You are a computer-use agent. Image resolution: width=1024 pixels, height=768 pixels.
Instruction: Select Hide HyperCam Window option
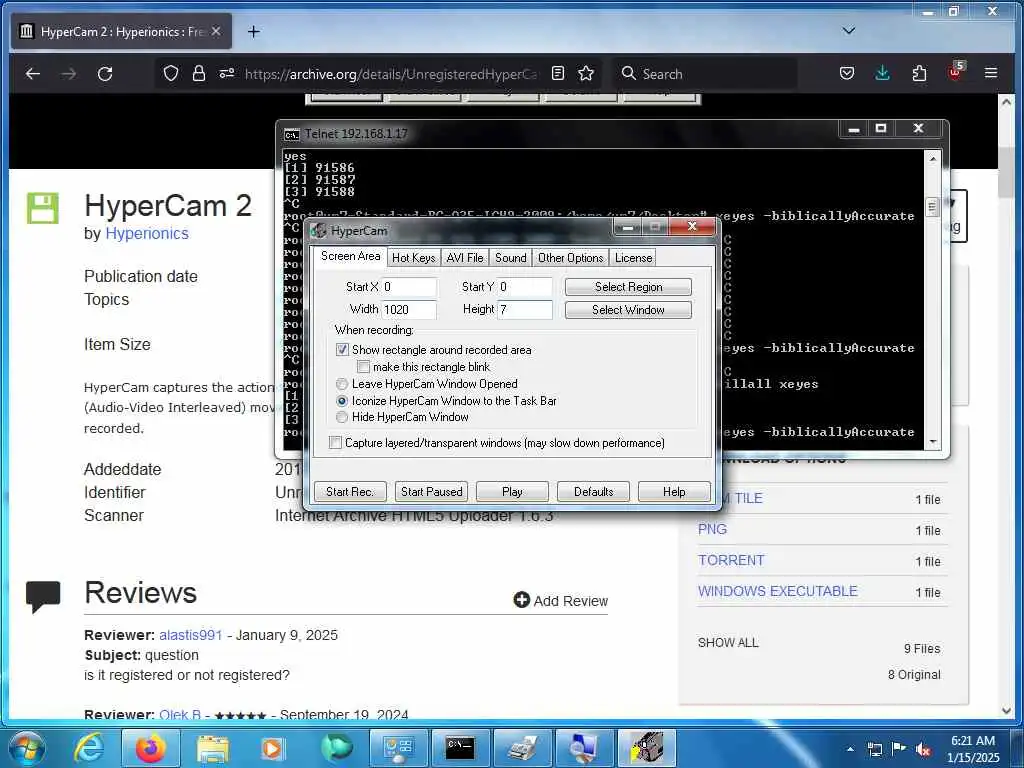342,417
